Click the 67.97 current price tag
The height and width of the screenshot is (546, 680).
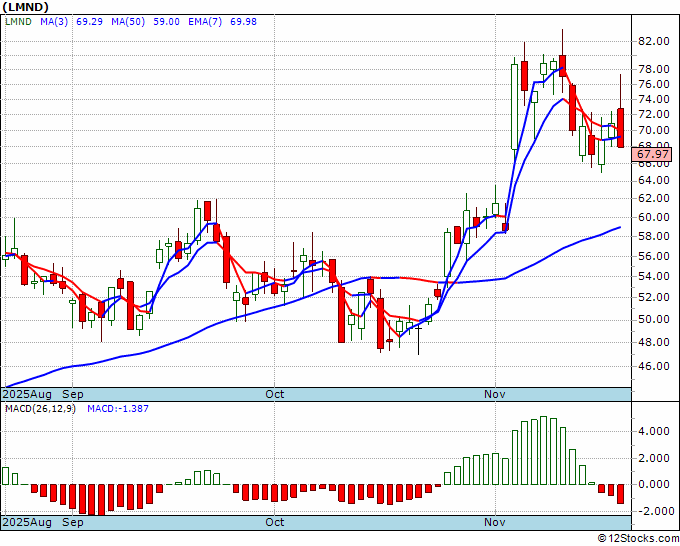652,154
